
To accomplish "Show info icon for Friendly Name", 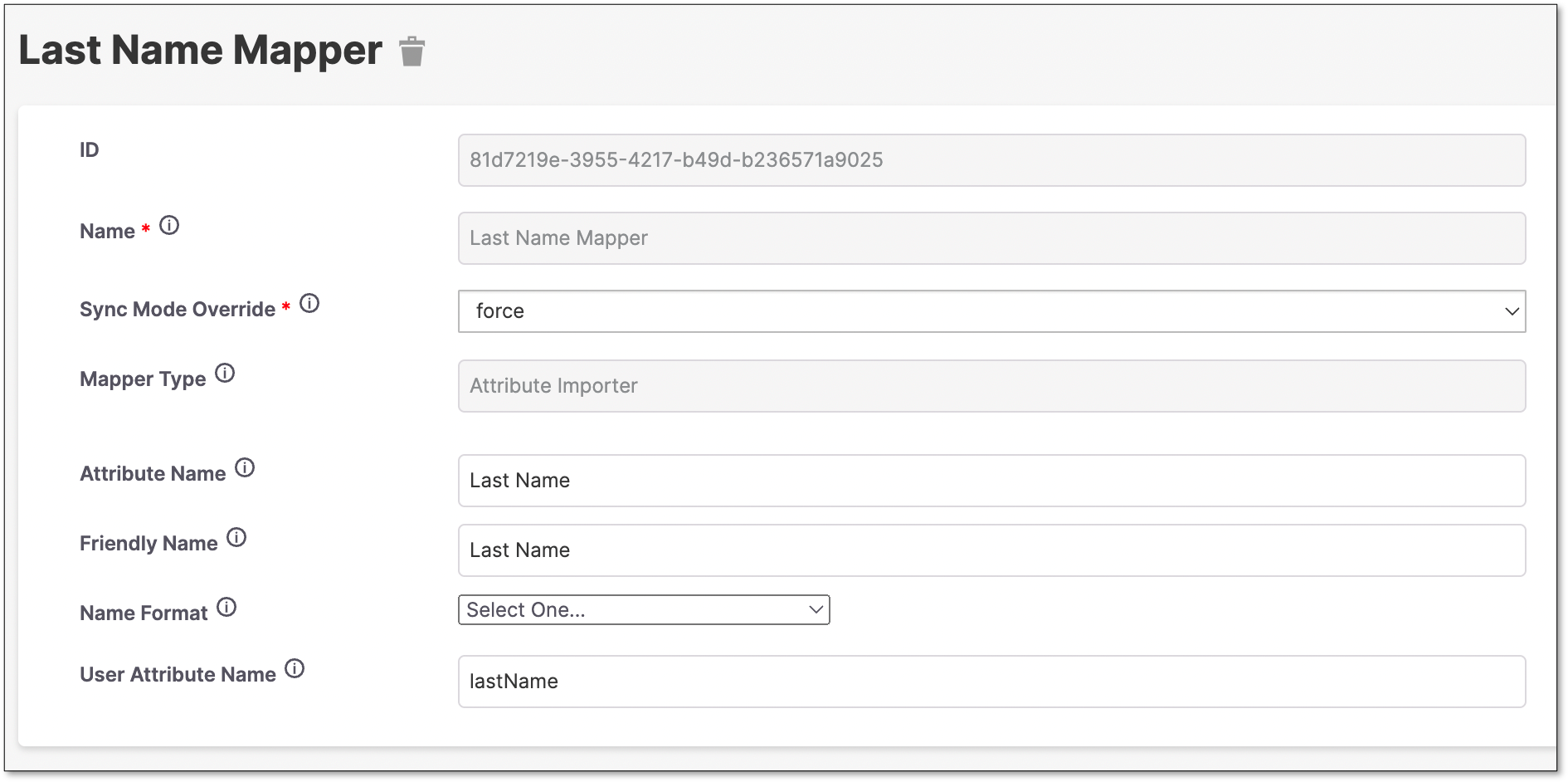I will point(236,538).
